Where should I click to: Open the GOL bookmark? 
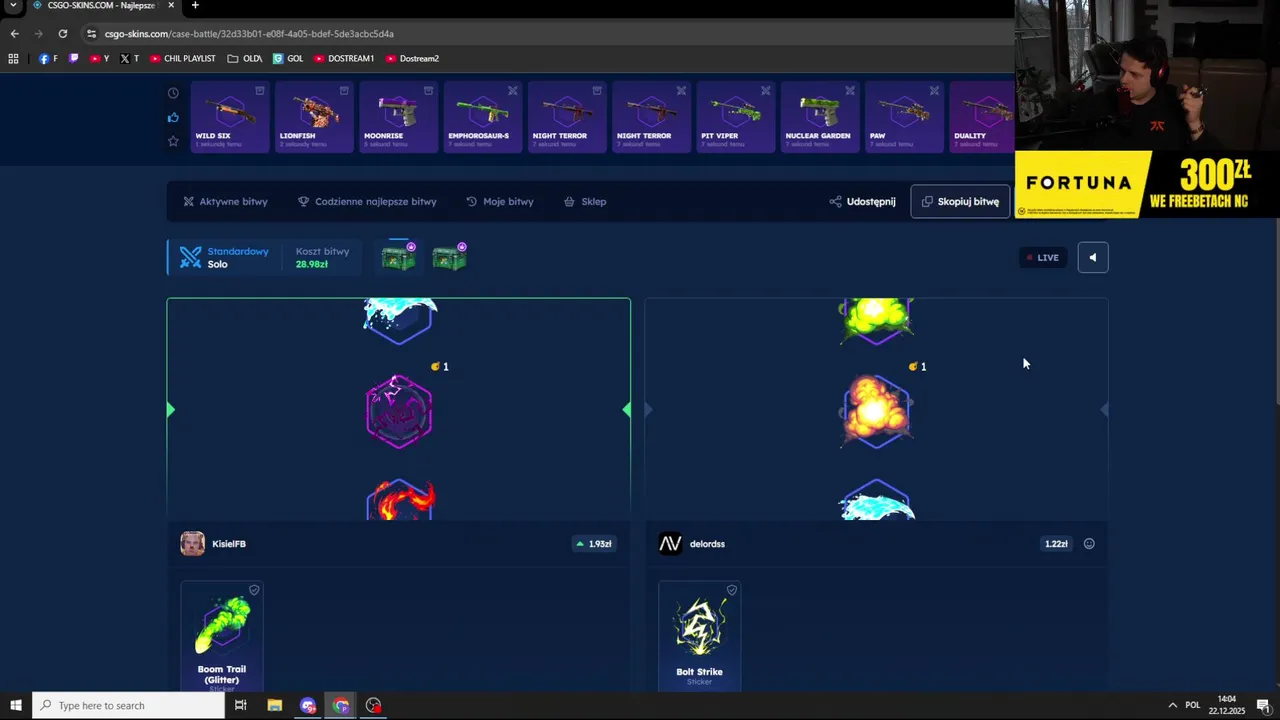(288, 58)
